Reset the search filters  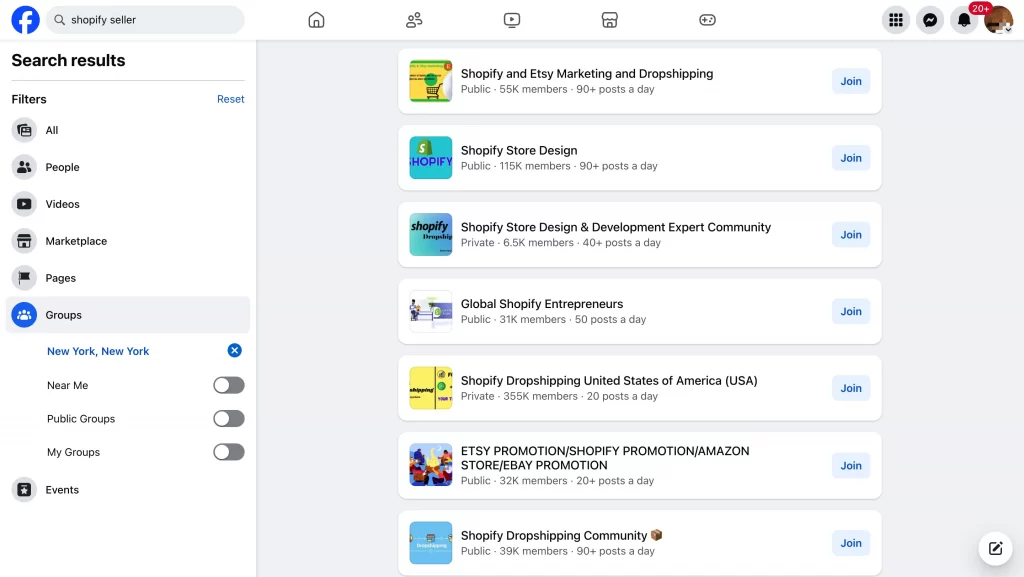click(x=231, y=99)
